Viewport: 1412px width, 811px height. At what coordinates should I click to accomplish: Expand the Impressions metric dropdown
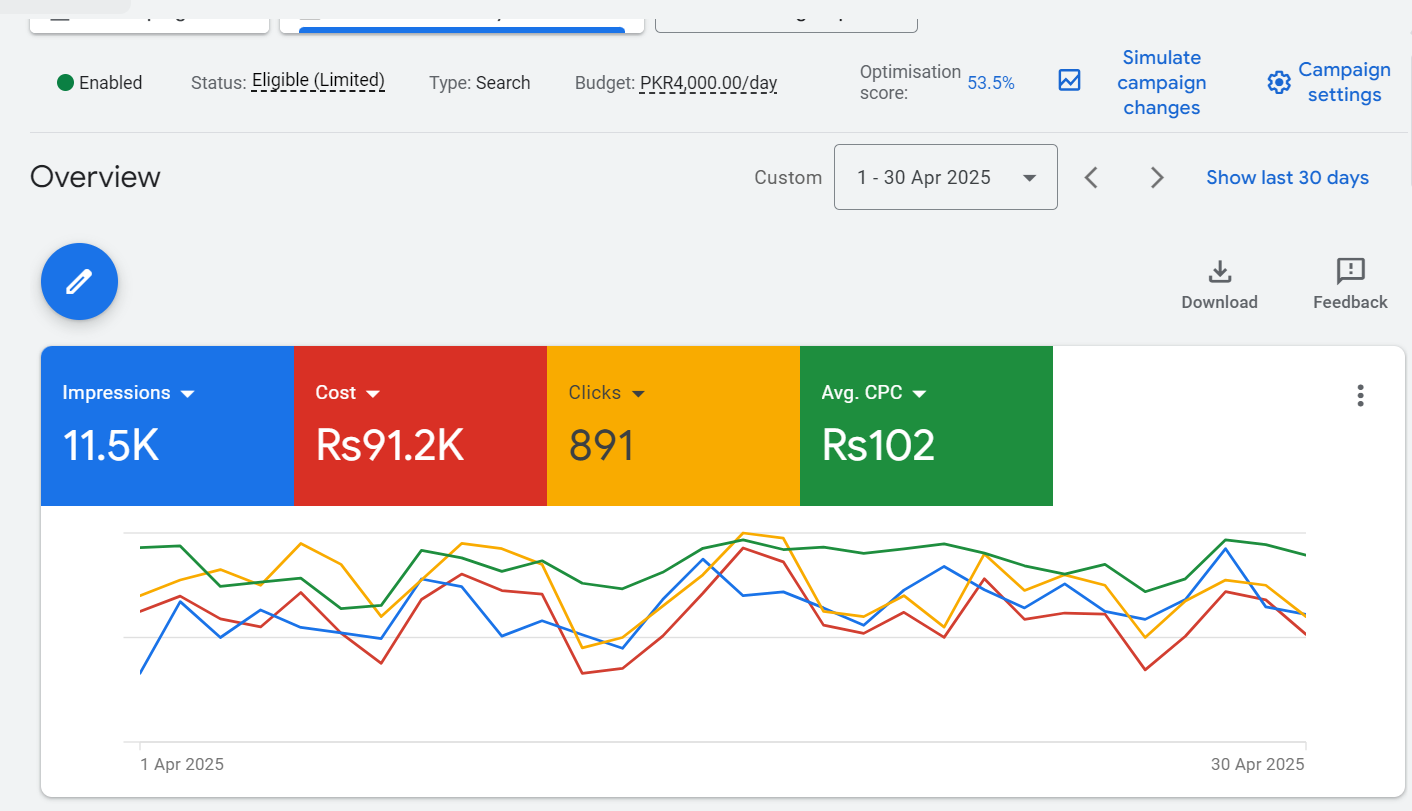coord(187,394)
